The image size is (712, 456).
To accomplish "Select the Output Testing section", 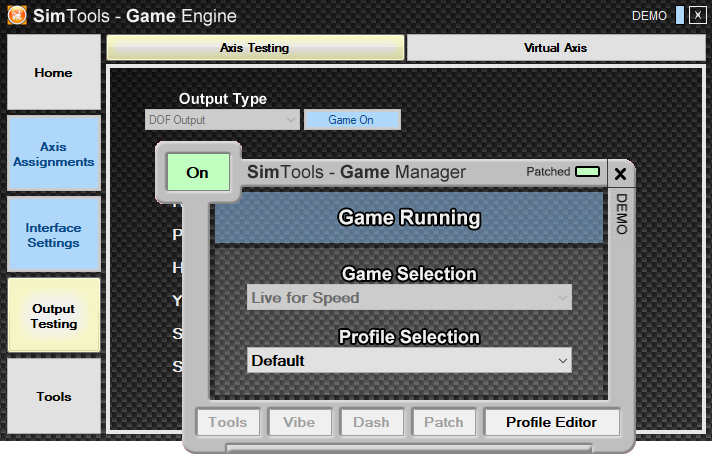I will (x=54, y=315).
